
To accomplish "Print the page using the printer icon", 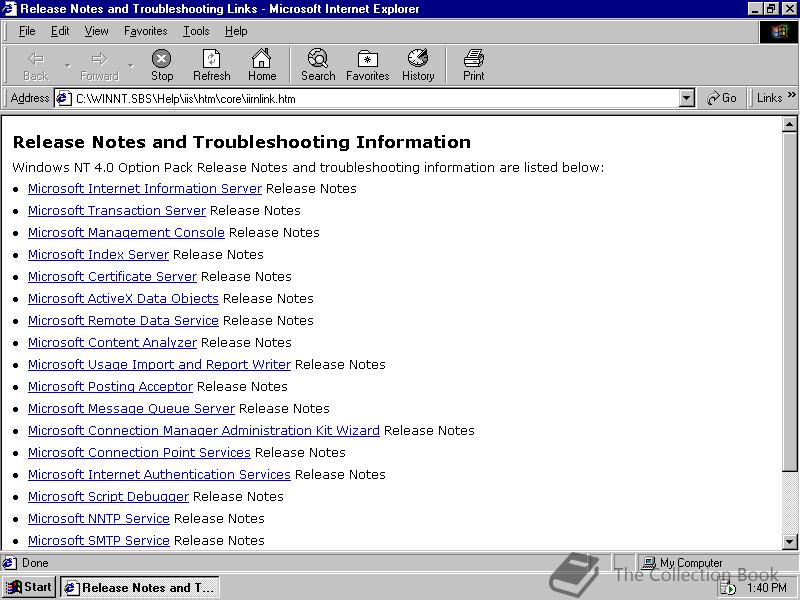I will click(x=473, y=59).
